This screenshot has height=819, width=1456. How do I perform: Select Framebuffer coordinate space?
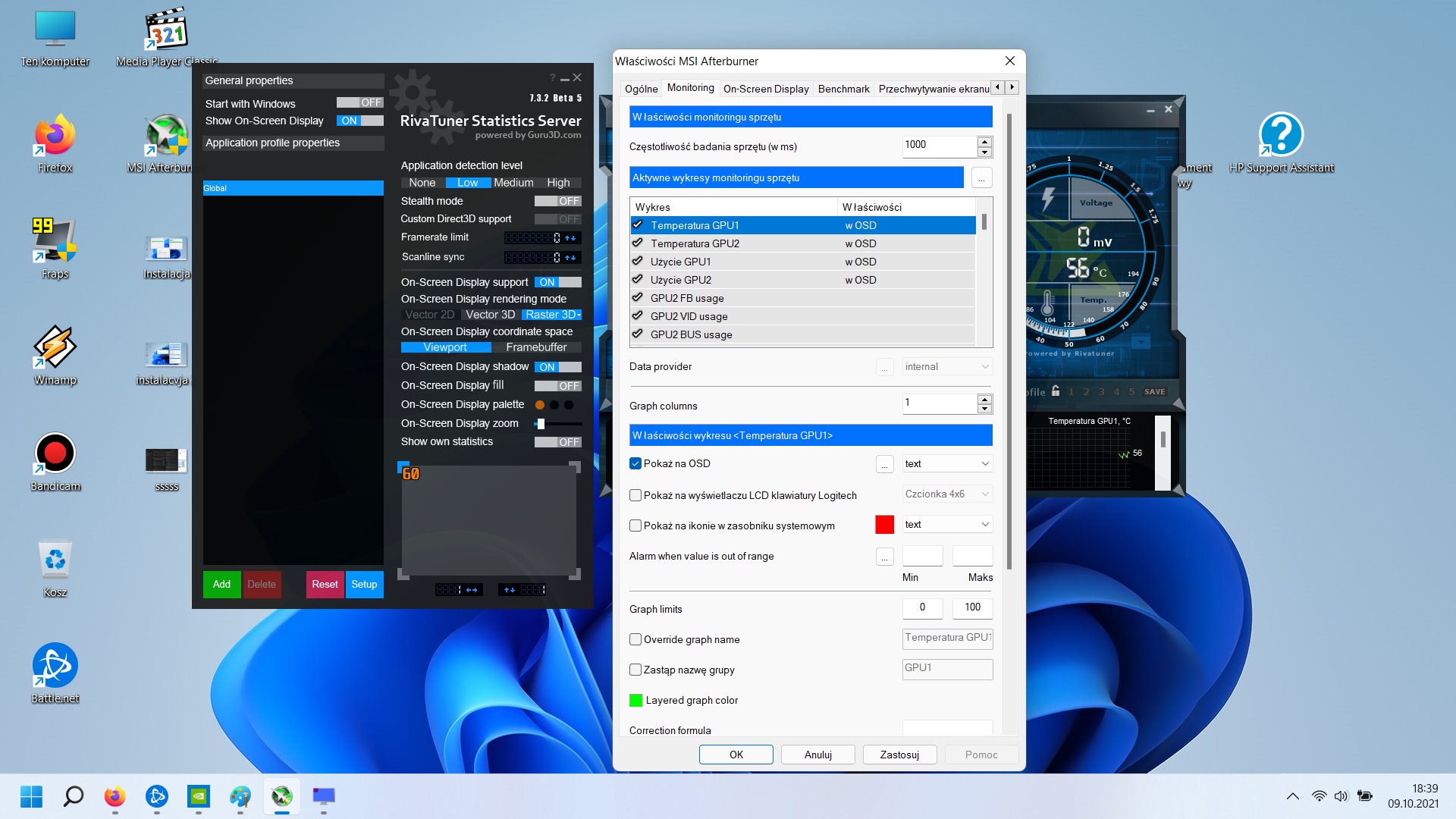click(536, 347)
